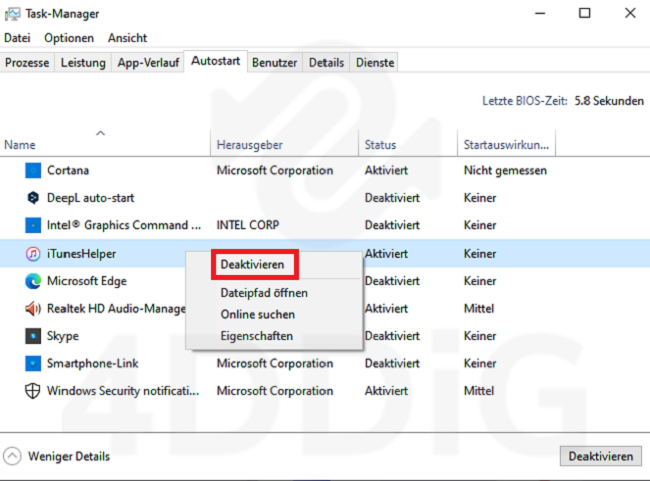The height and width of the screenshot is (481, 650).
Task: Click the Cortana app icon
Action: 33,170
